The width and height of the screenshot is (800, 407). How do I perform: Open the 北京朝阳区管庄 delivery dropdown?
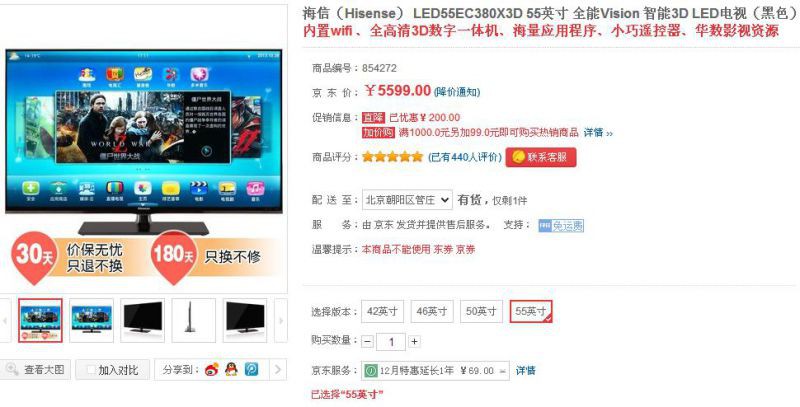tap(407, 200)
